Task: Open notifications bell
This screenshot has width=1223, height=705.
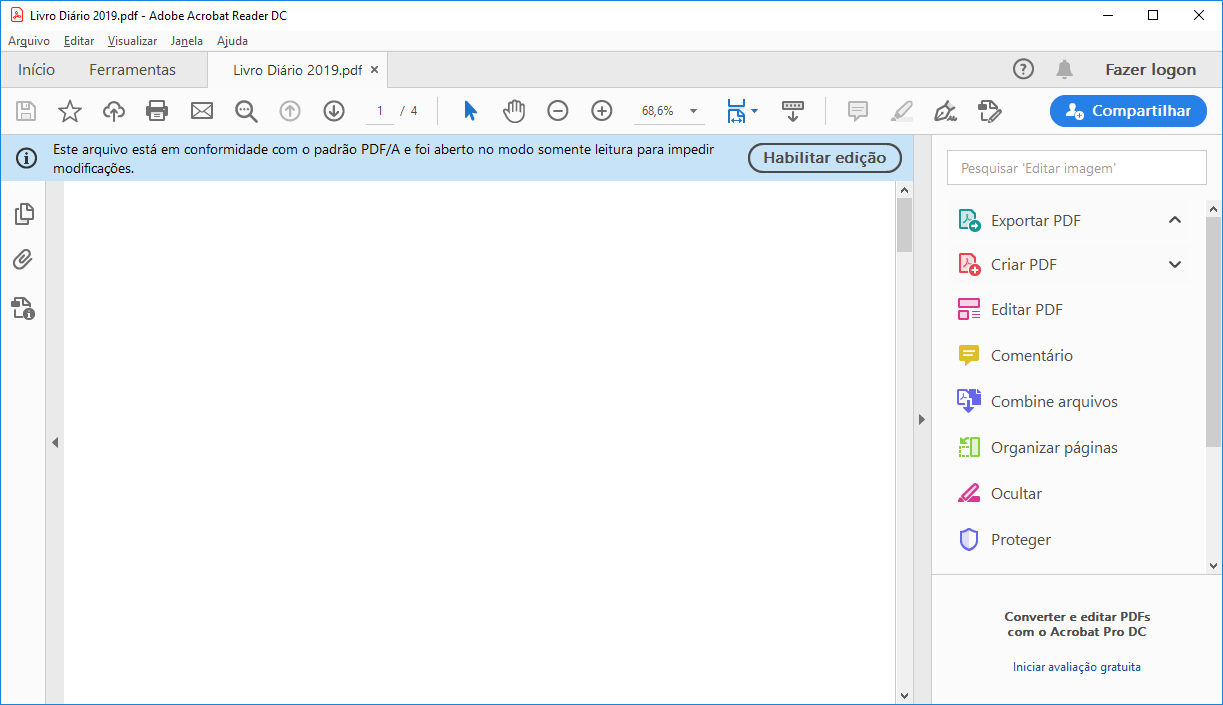Action: (1065, 69)
